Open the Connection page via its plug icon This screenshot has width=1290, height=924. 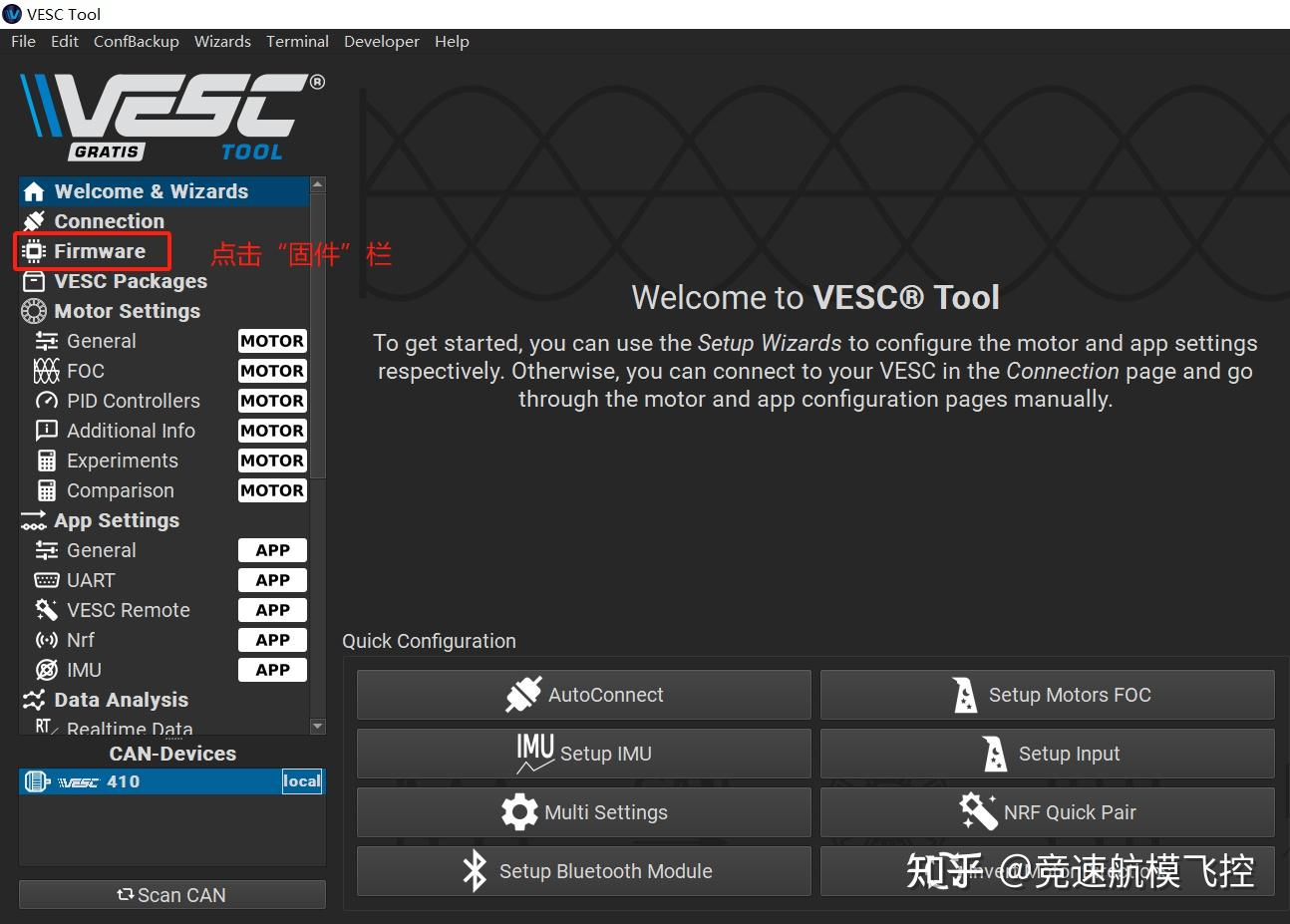[x=33, y=221]
